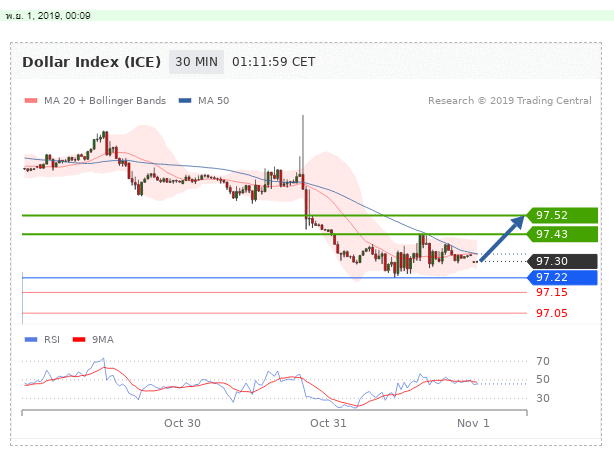Screen dimensions: 614x455
Task: Click the Oct 31 date axis label
Action: pyautogui.click(x=328, y=423)
